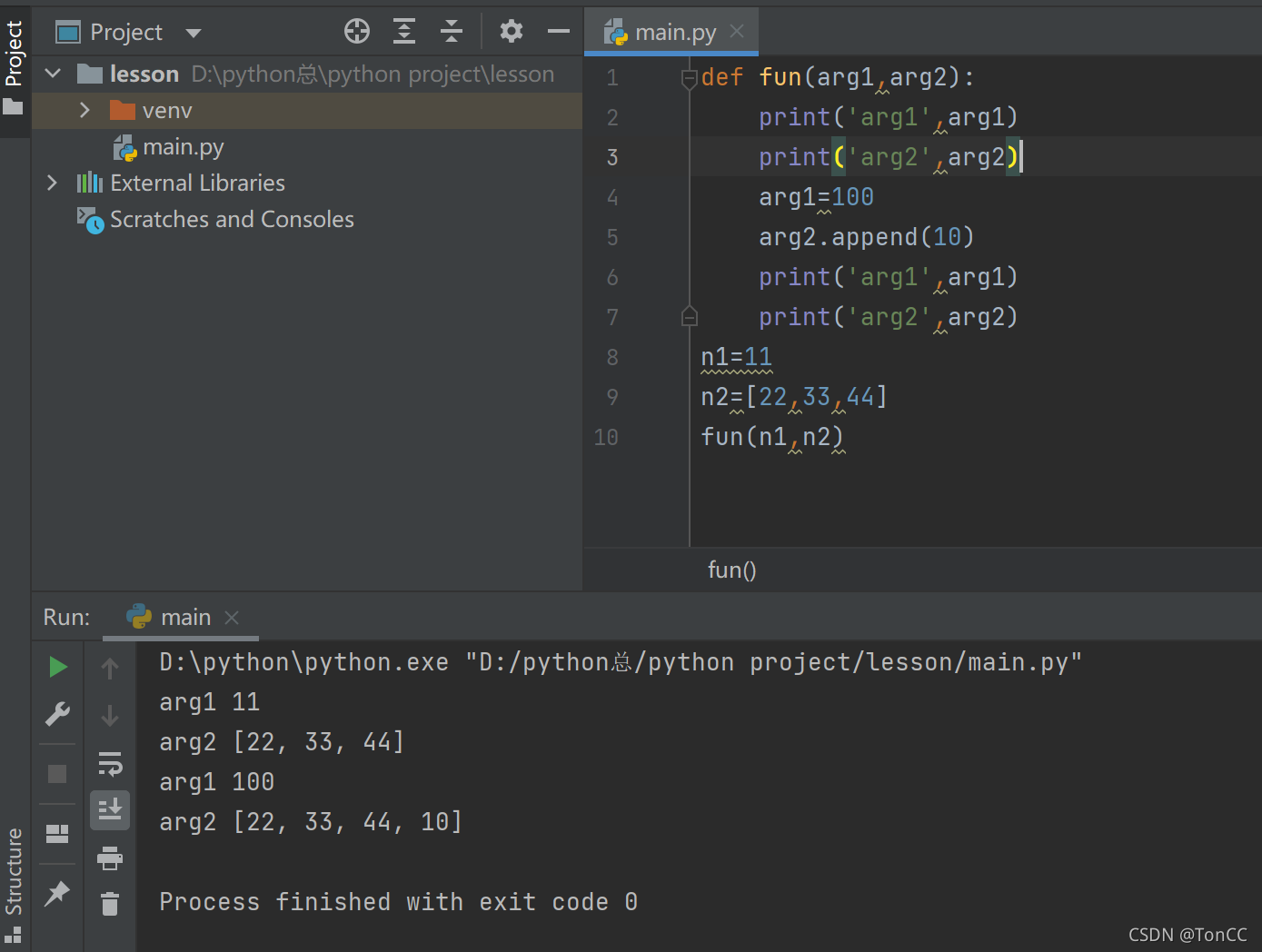Viewport: 1262px width, 952px height.
Task: Open run configuration wrench icon
Action: [x=57, y=714]
